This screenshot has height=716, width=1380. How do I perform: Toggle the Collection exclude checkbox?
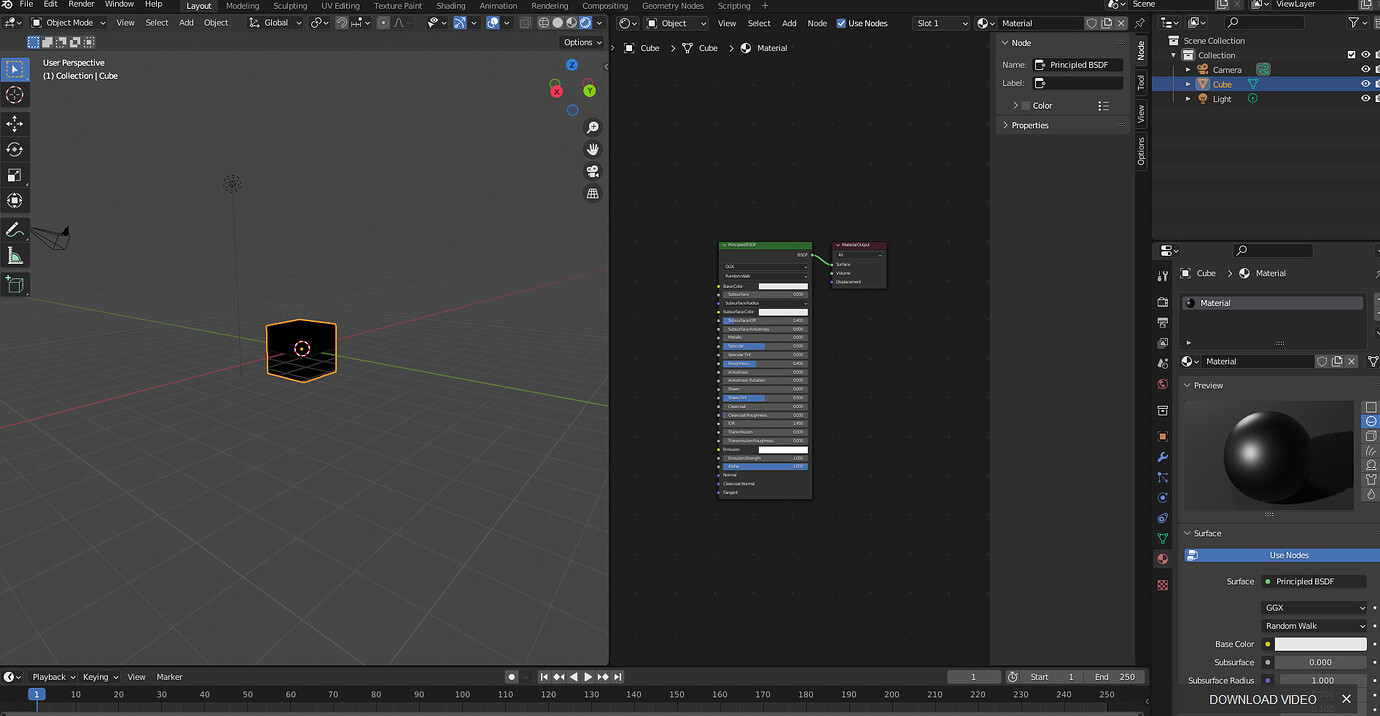(x=1351, y=55)
